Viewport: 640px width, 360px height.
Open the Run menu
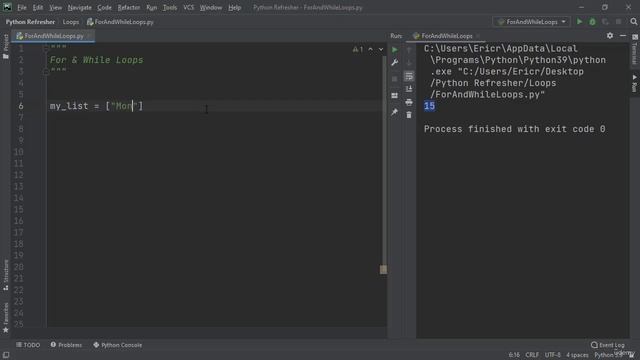pos(151,7)
